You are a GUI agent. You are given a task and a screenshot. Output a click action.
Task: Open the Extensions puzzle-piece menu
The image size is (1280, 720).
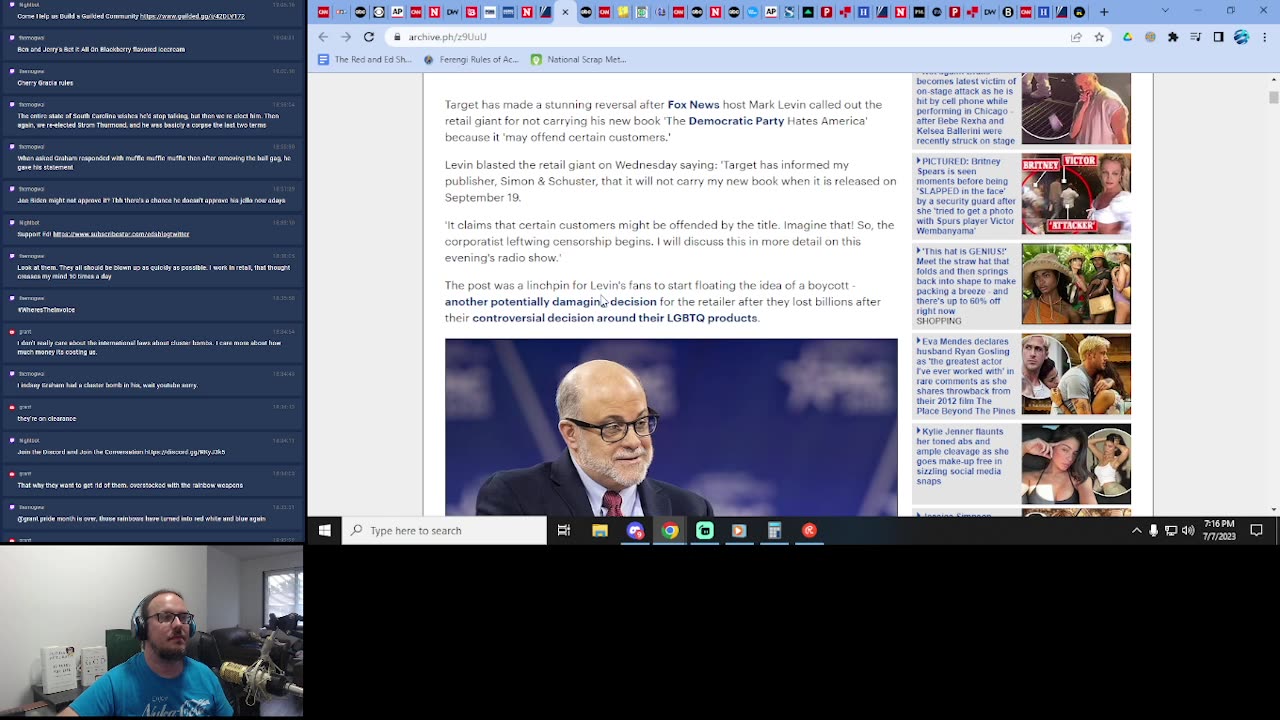click(x=1173, y=37)
